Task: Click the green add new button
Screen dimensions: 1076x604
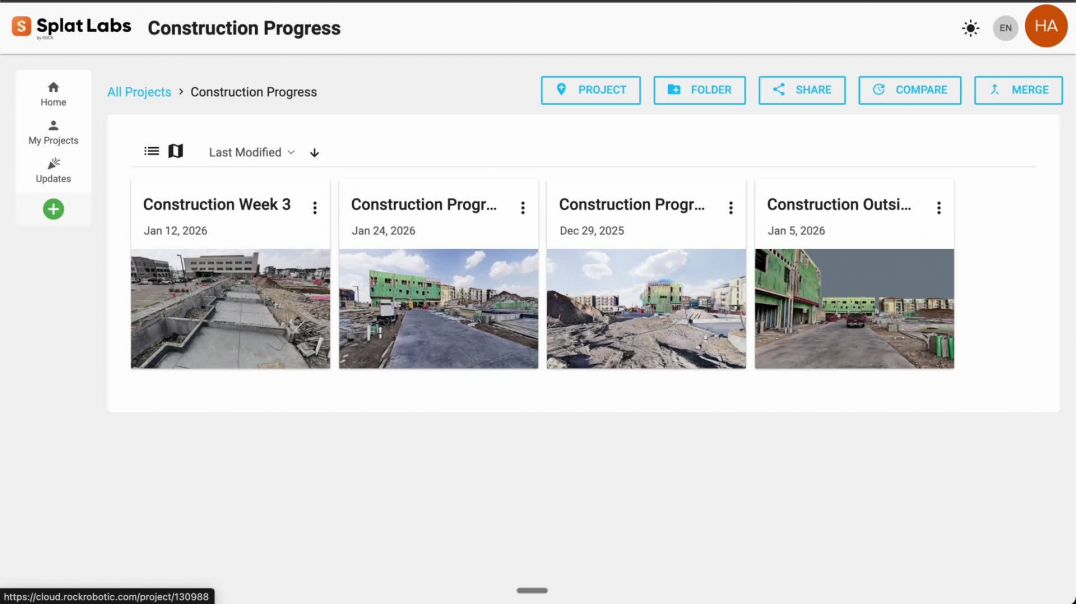Action: 53,209
